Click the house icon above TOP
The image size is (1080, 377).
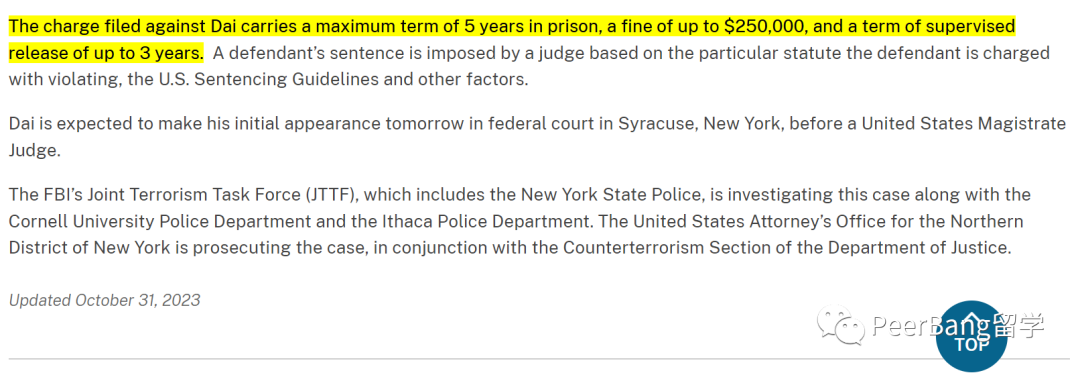pos(972,324)
